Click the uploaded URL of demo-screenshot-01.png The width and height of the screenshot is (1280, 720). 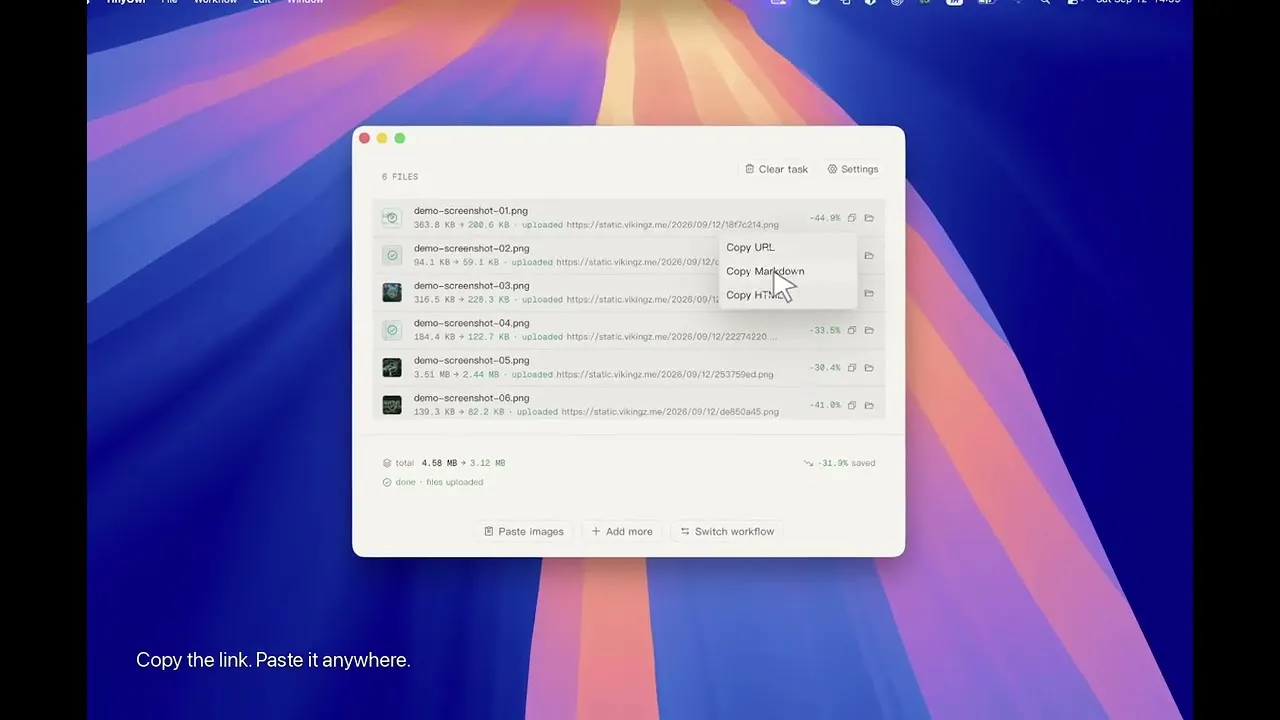[673, 225]
